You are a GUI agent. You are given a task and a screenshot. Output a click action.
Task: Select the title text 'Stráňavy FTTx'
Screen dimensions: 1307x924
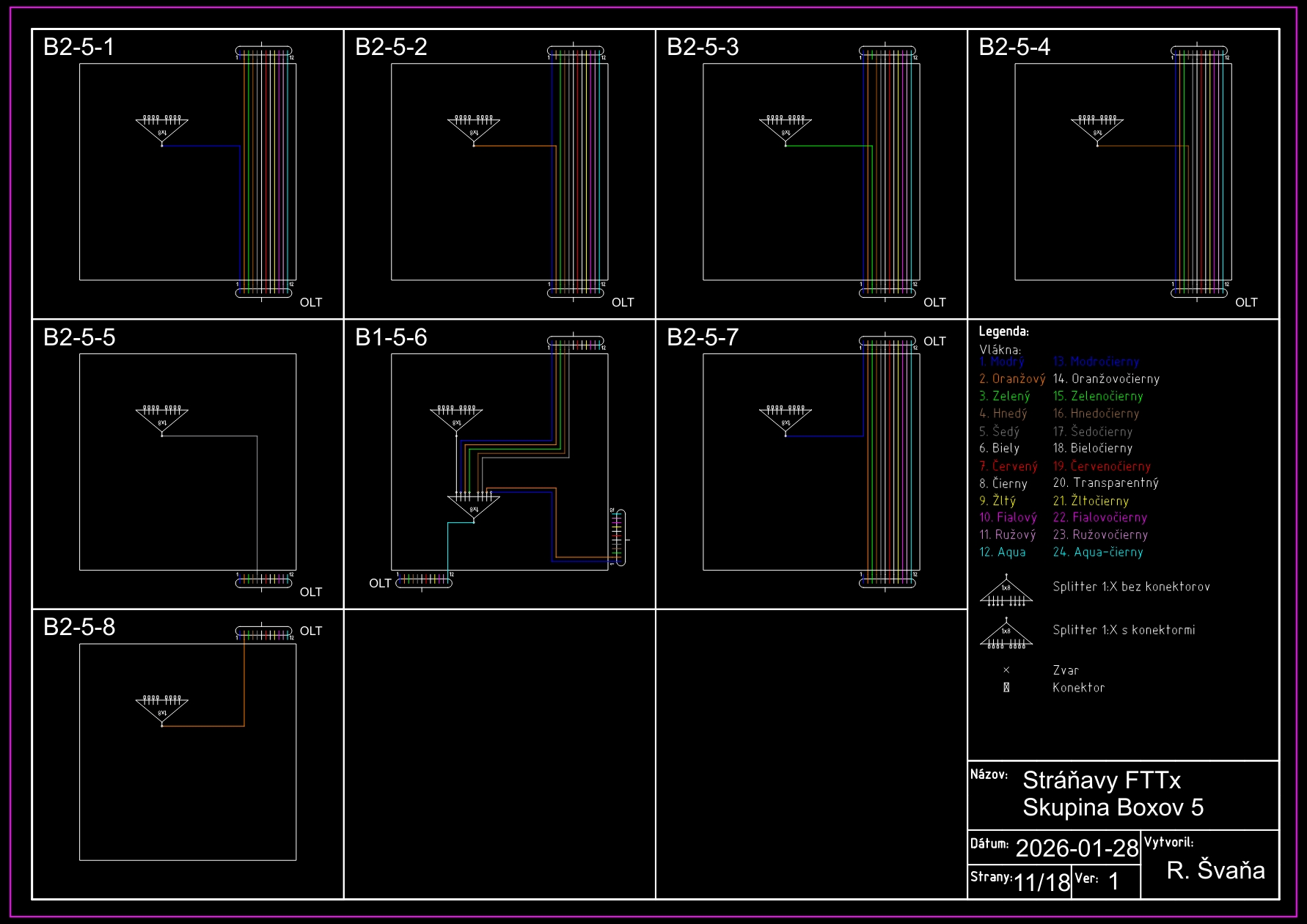click(x=1102, y=780)
